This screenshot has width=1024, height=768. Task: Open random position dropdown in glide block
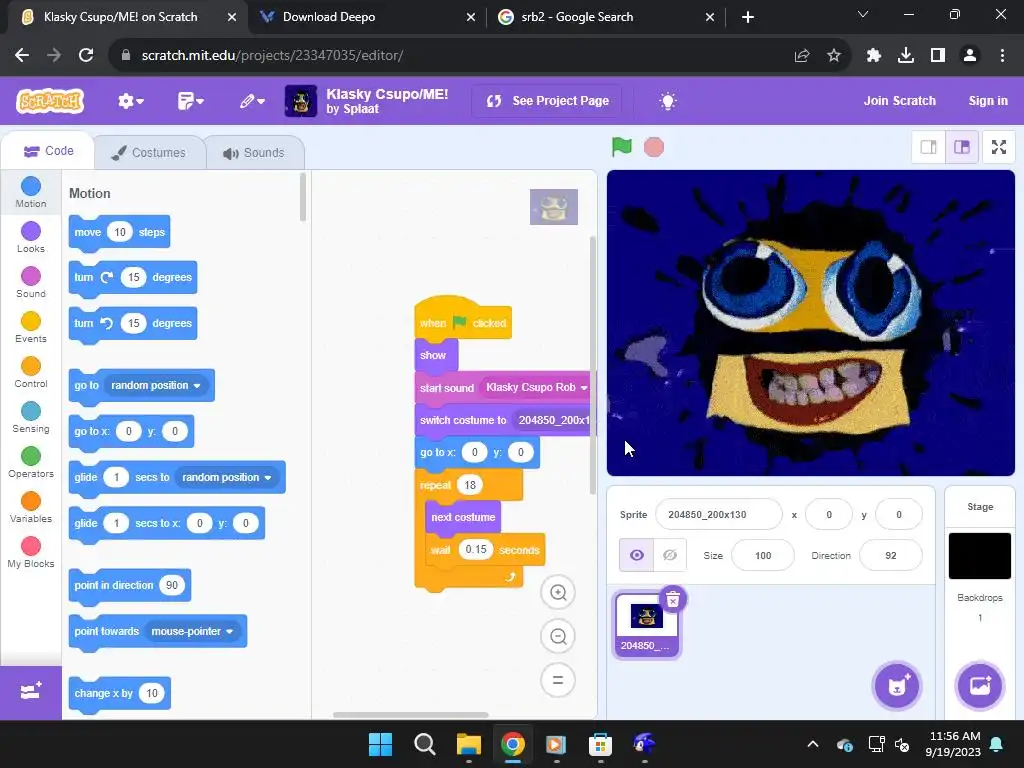(227, 477)
